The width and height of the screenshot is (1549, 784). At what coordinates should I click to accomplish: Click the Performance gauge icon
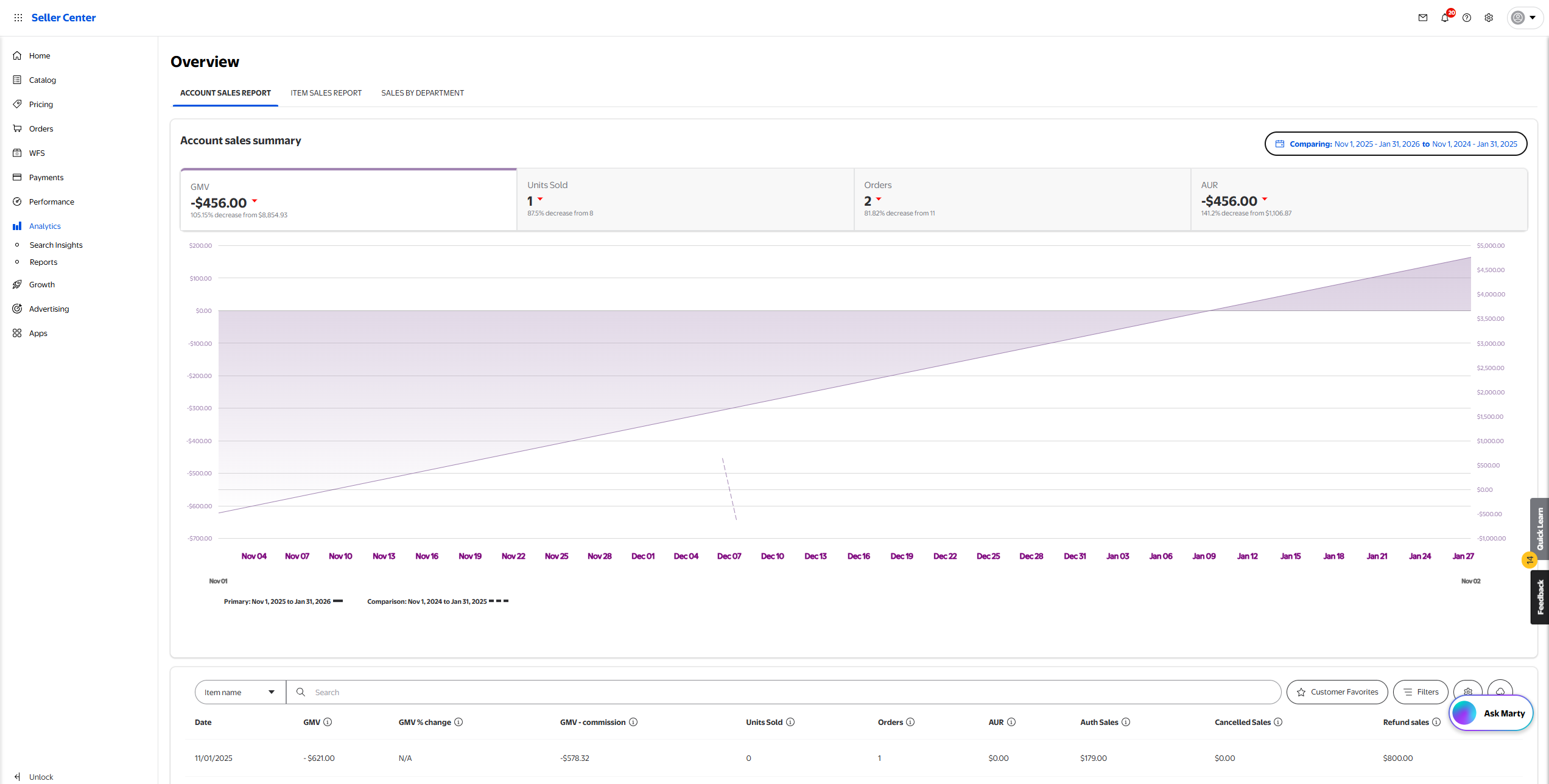point(17,201)
